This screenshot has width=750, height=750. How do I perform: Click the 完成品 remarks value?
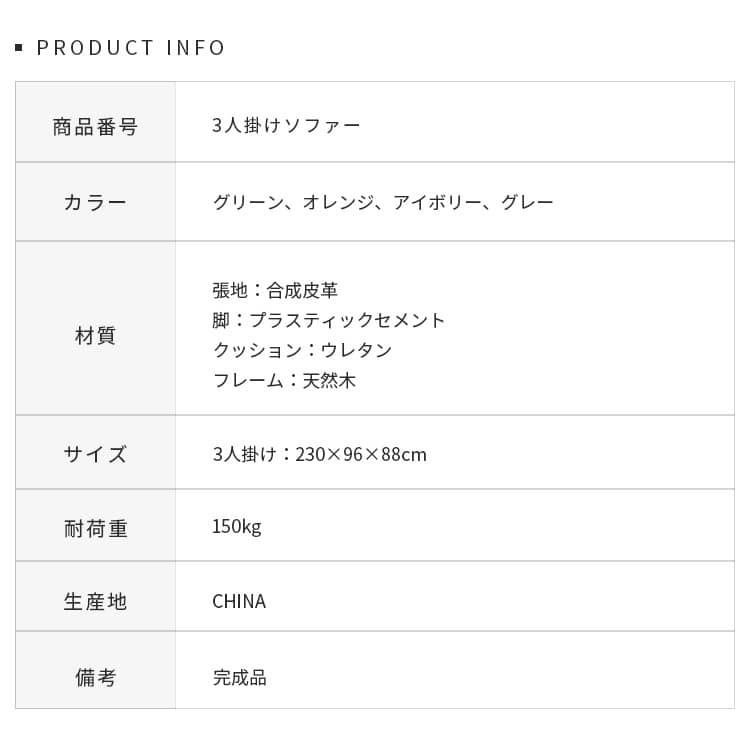point(239,678)
